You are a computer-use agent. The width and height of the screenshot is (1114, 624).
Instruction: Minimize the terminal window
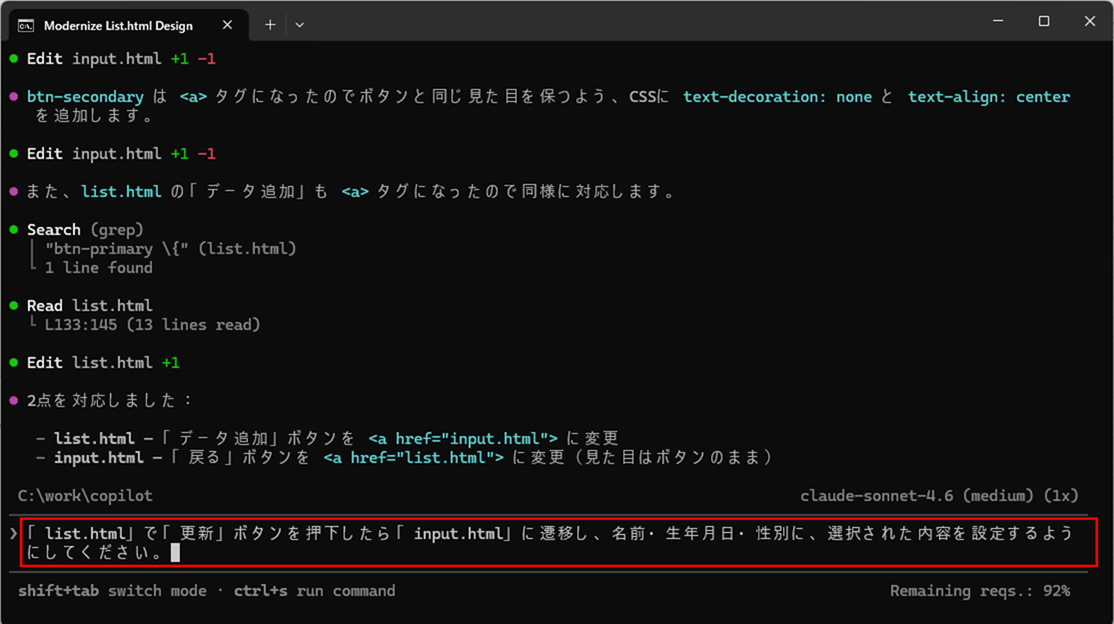click(996, 21)
